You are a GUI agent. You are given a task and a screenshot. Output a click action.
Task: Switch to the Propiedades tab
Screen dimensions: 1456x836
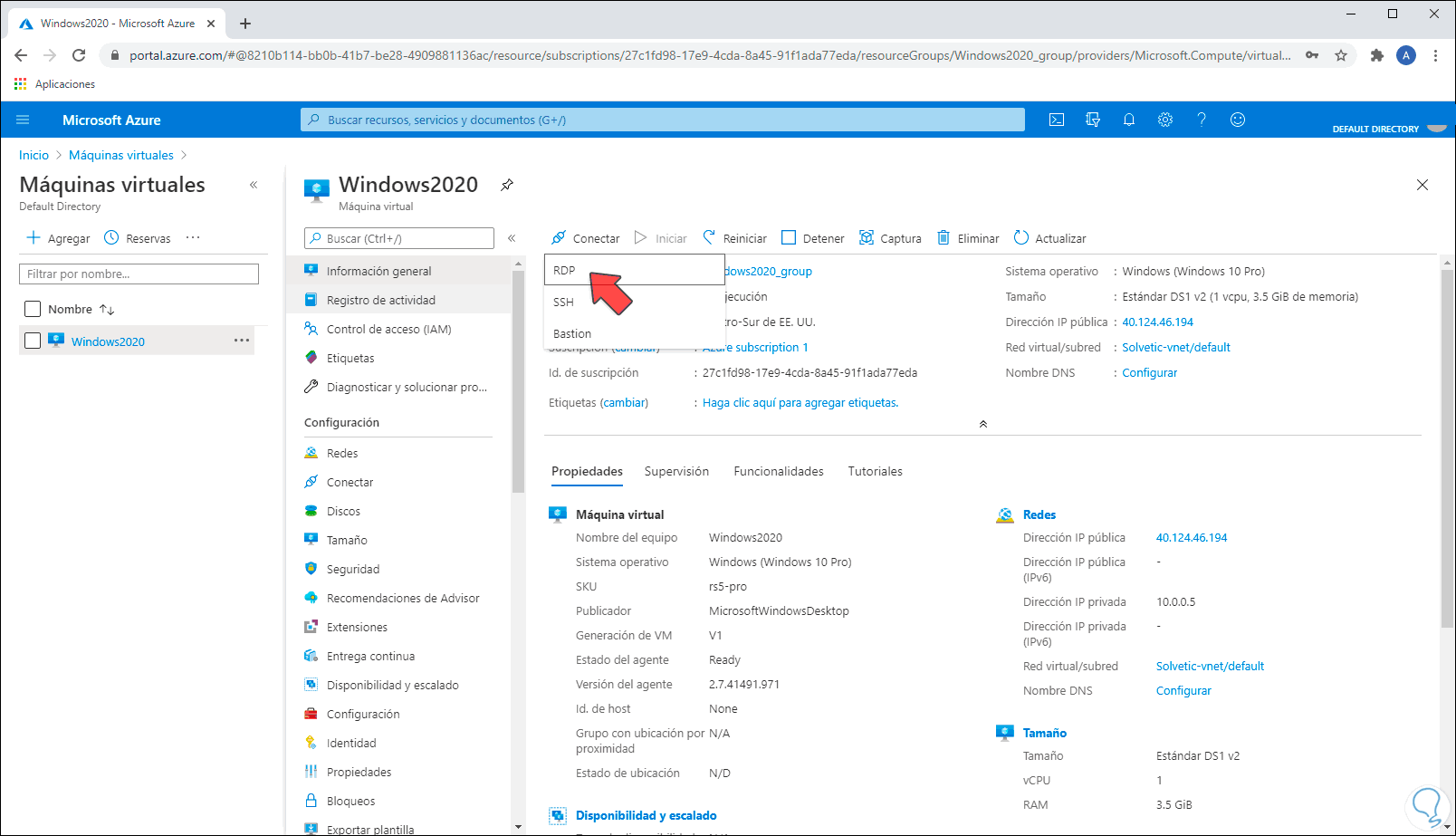pyautogui.click(x=587, y=471)
